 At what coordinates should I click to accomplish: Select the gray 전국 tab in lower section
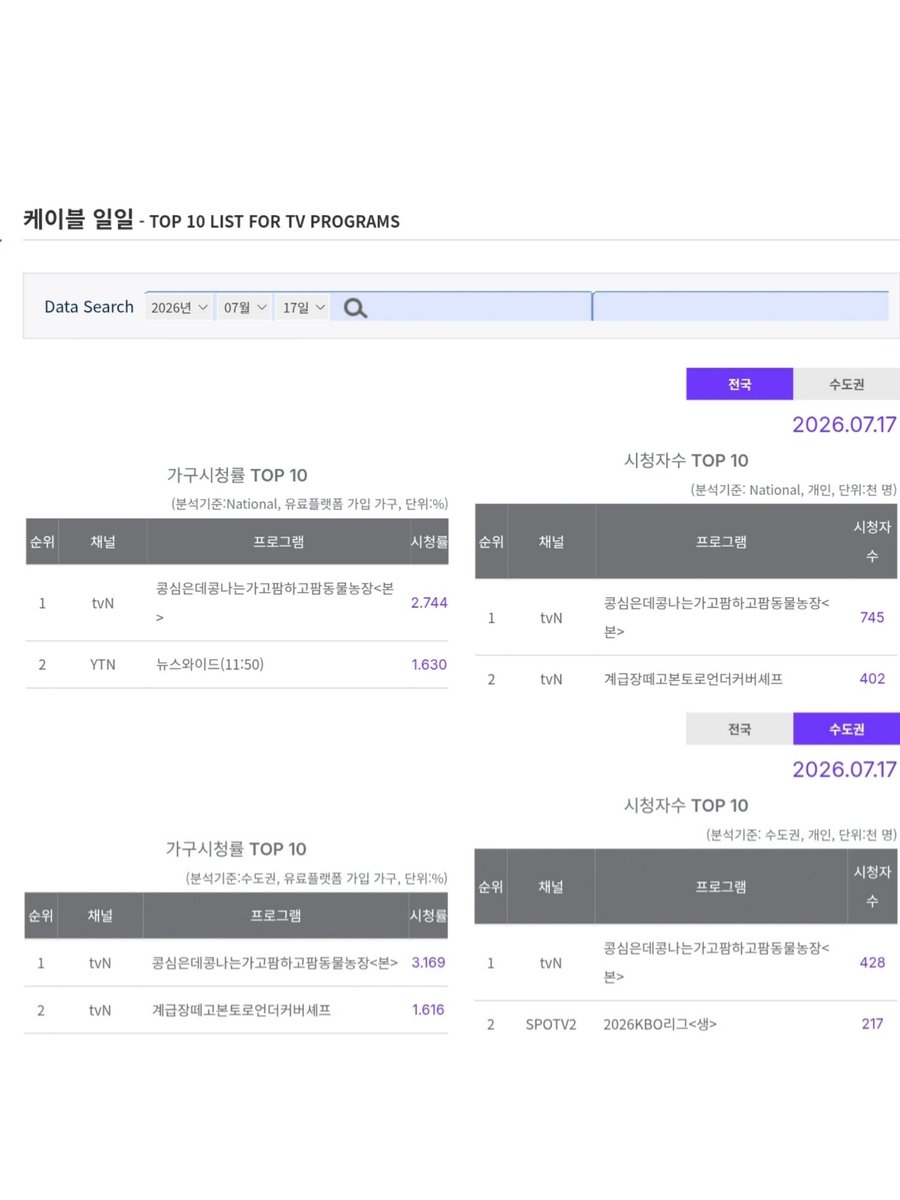(x=739, y=729)
